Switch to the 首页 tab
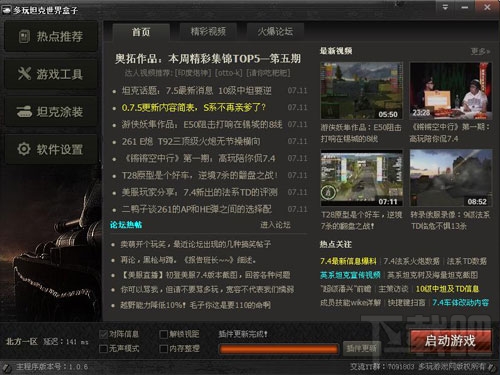The height and width of the screenshot is (375, 500). [141, 32]
